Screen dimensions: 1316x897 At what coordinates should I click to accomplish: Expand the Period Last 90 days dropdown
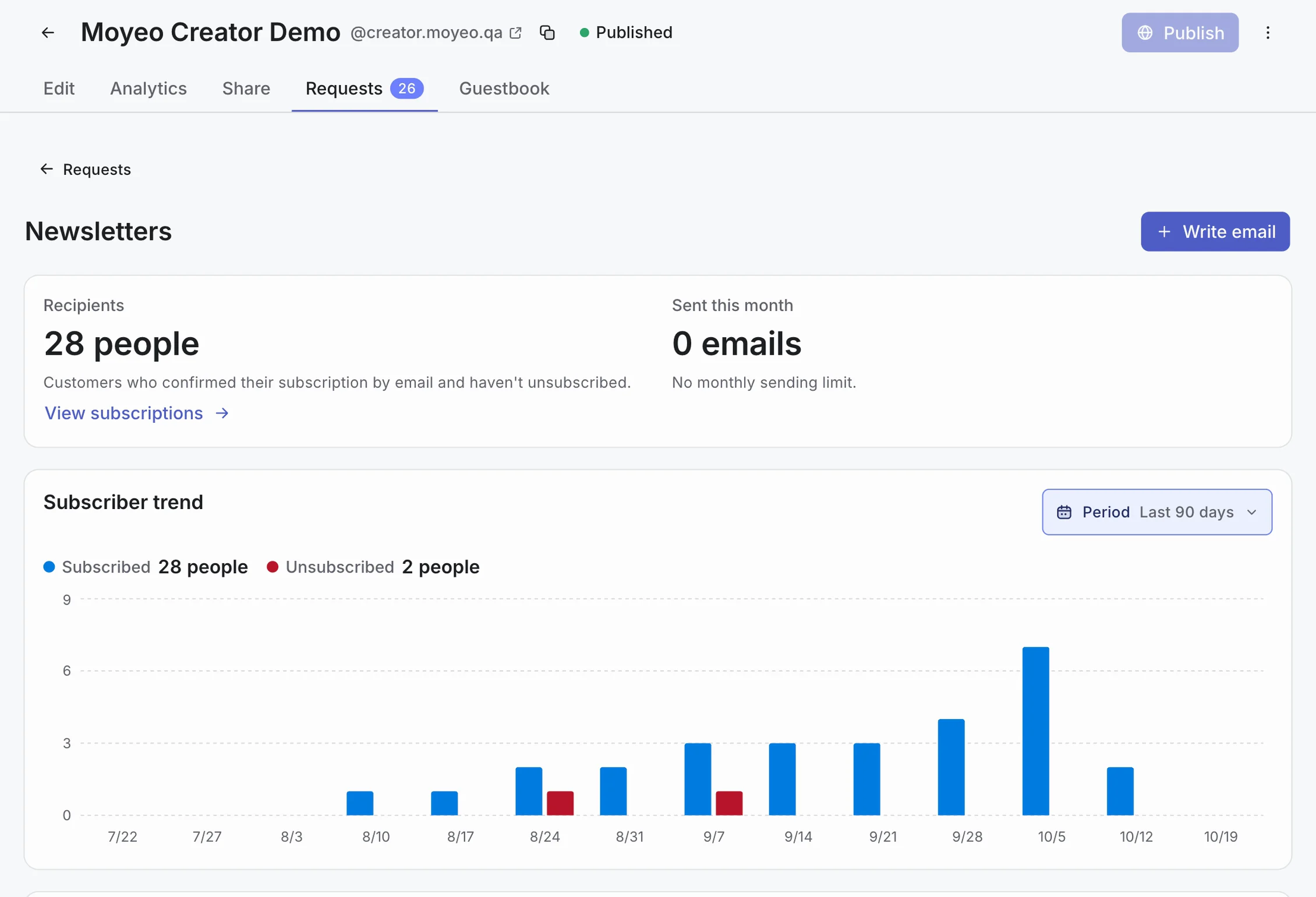pos(1157,512)
